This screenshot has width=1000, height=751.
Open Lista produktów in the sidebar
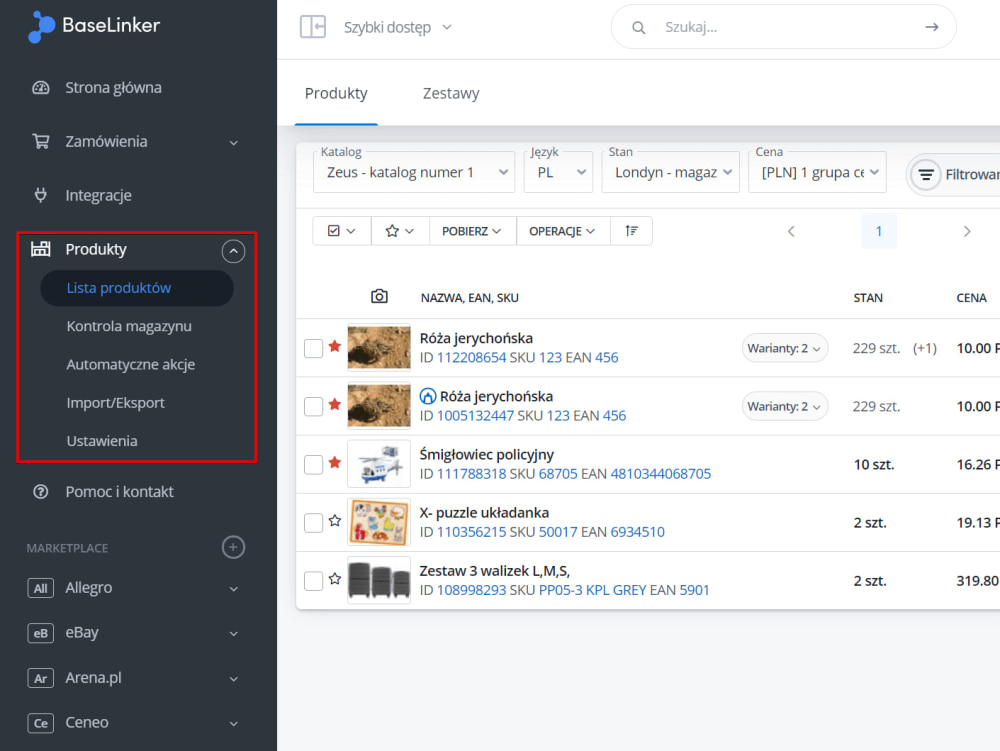(x=137, y=288)
